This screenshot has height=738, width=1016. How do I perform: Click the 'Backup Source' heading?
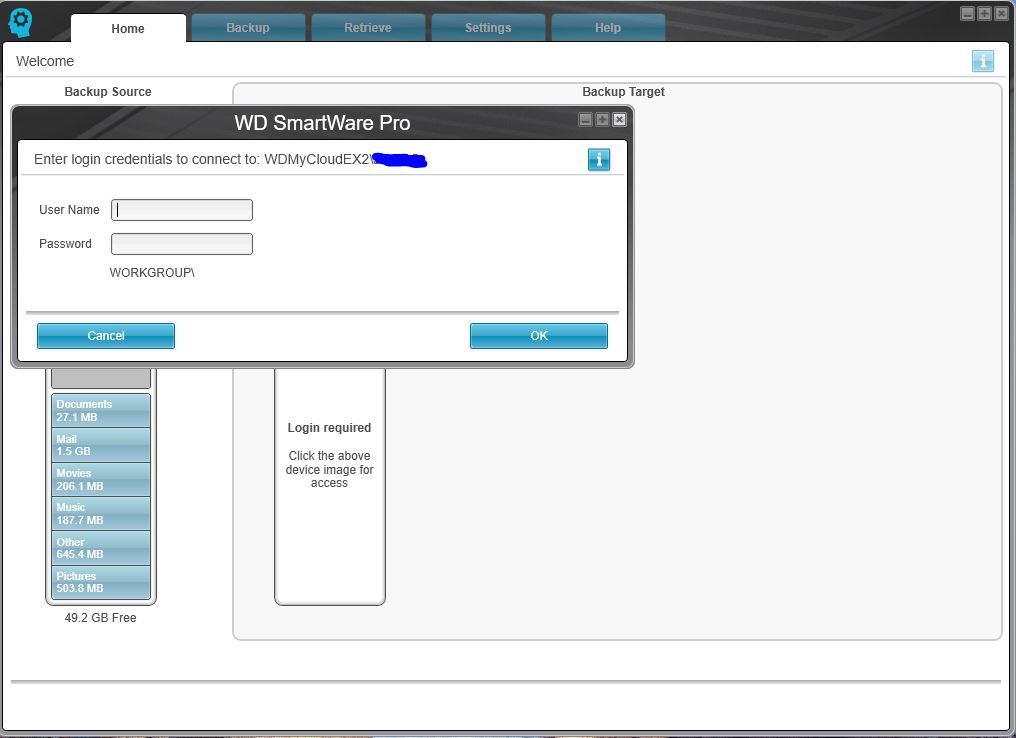(x=108, y=91)
